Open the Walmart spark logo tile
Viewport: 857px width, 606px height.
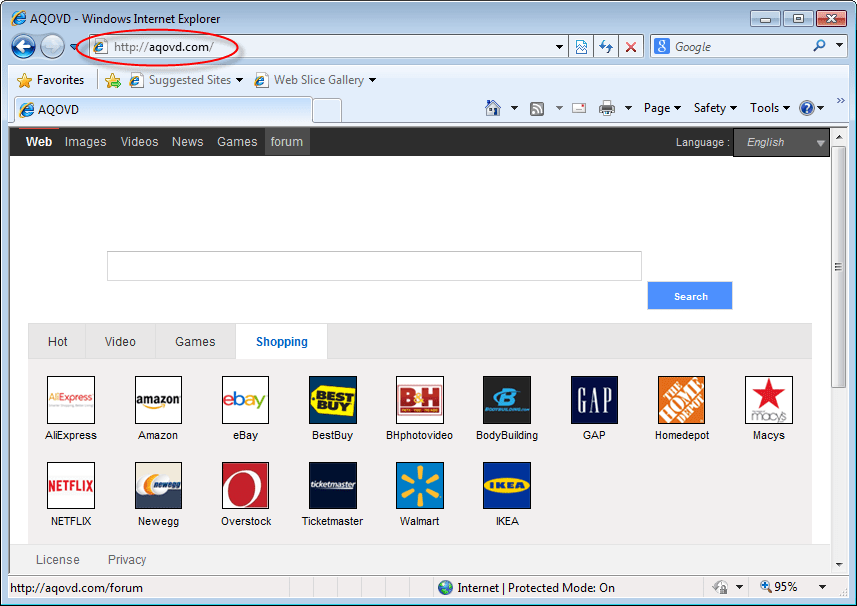[420, 486]
